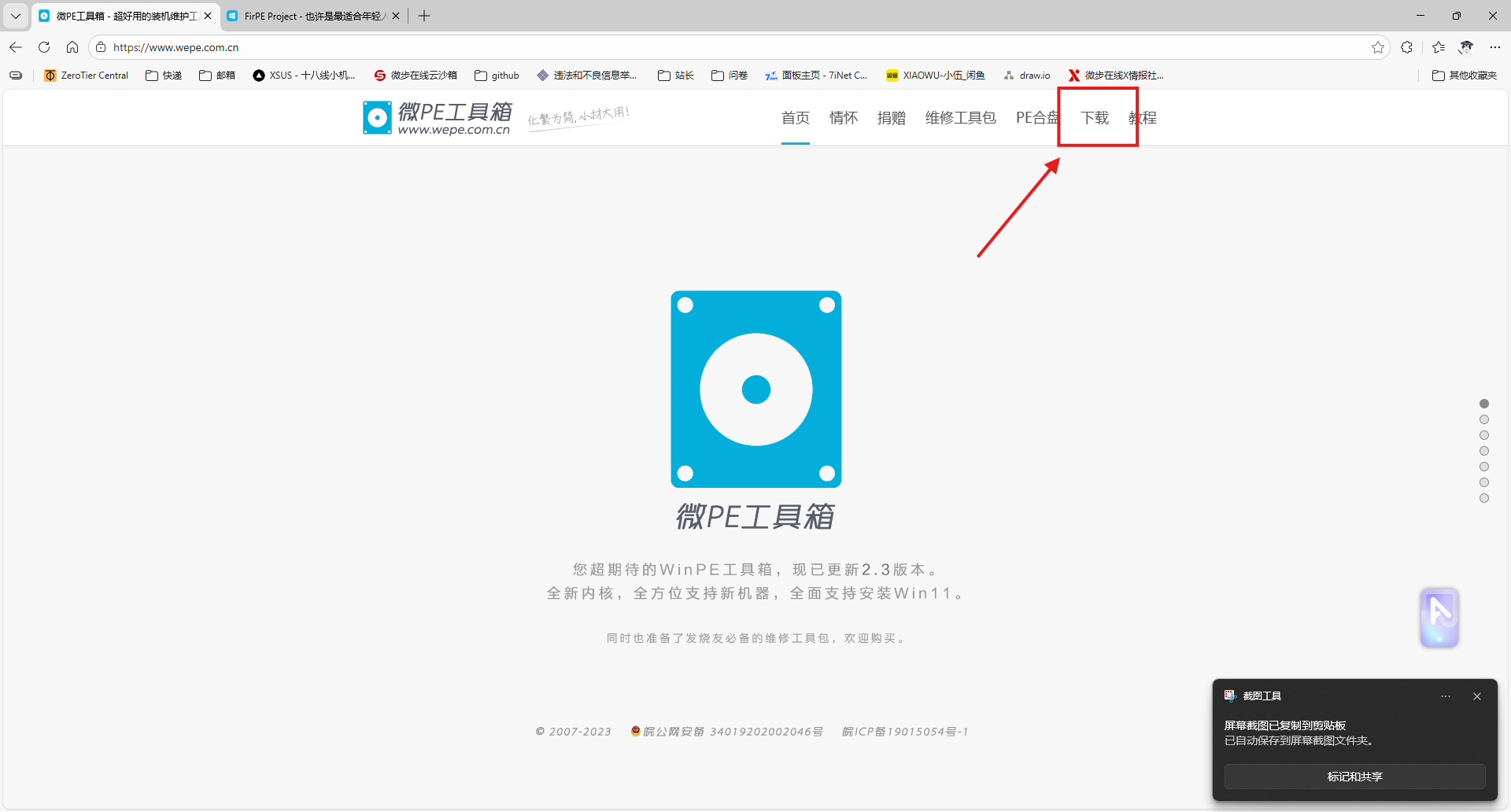Screen dimensions: 1511x812
Task: Refresh the current page
Action: (x=44, y=47)
